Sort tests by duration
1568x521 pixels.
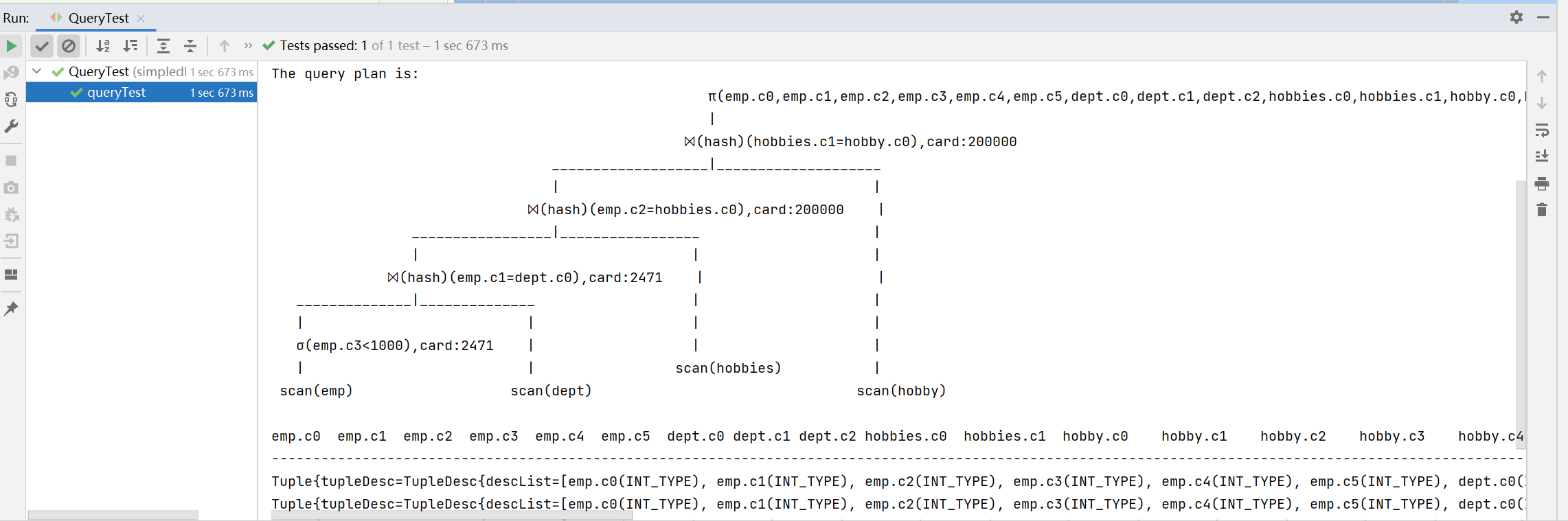click(x=130, y=46)
